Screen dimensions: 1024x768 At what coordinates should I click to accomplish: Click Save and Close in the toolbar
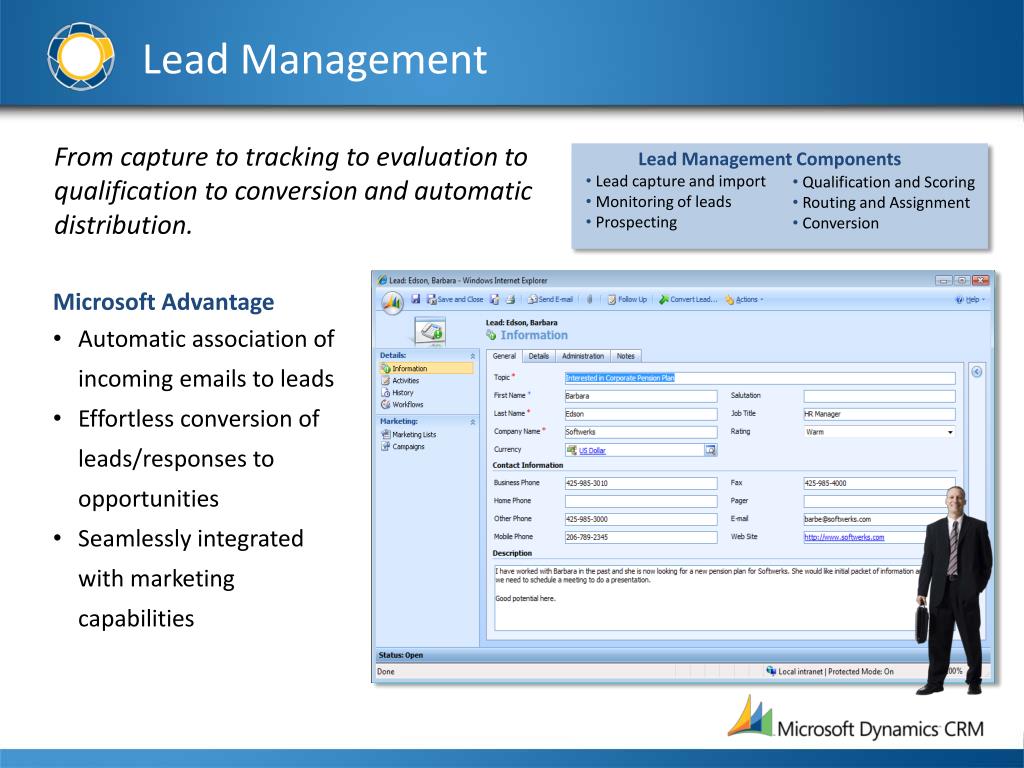click(455, 299)
